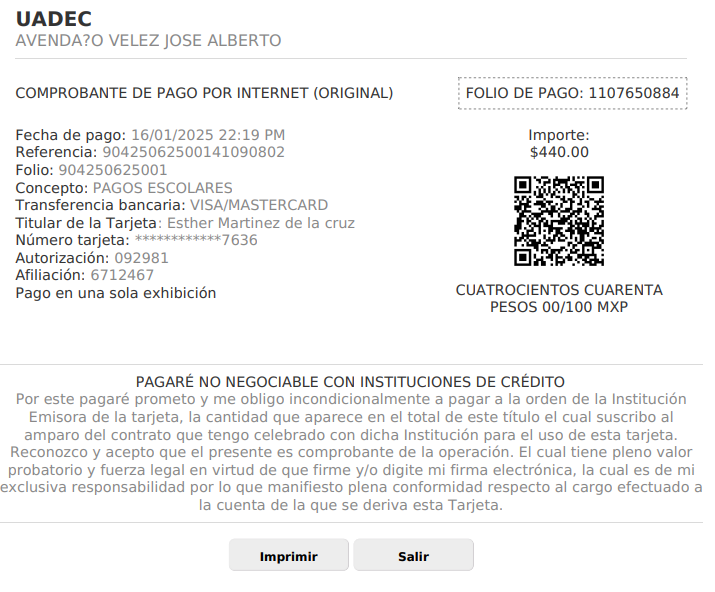Select the Folio de Pago number box
Image resolution: width=715 pixels, height=592 pixels.
click(x=572, y=93)
